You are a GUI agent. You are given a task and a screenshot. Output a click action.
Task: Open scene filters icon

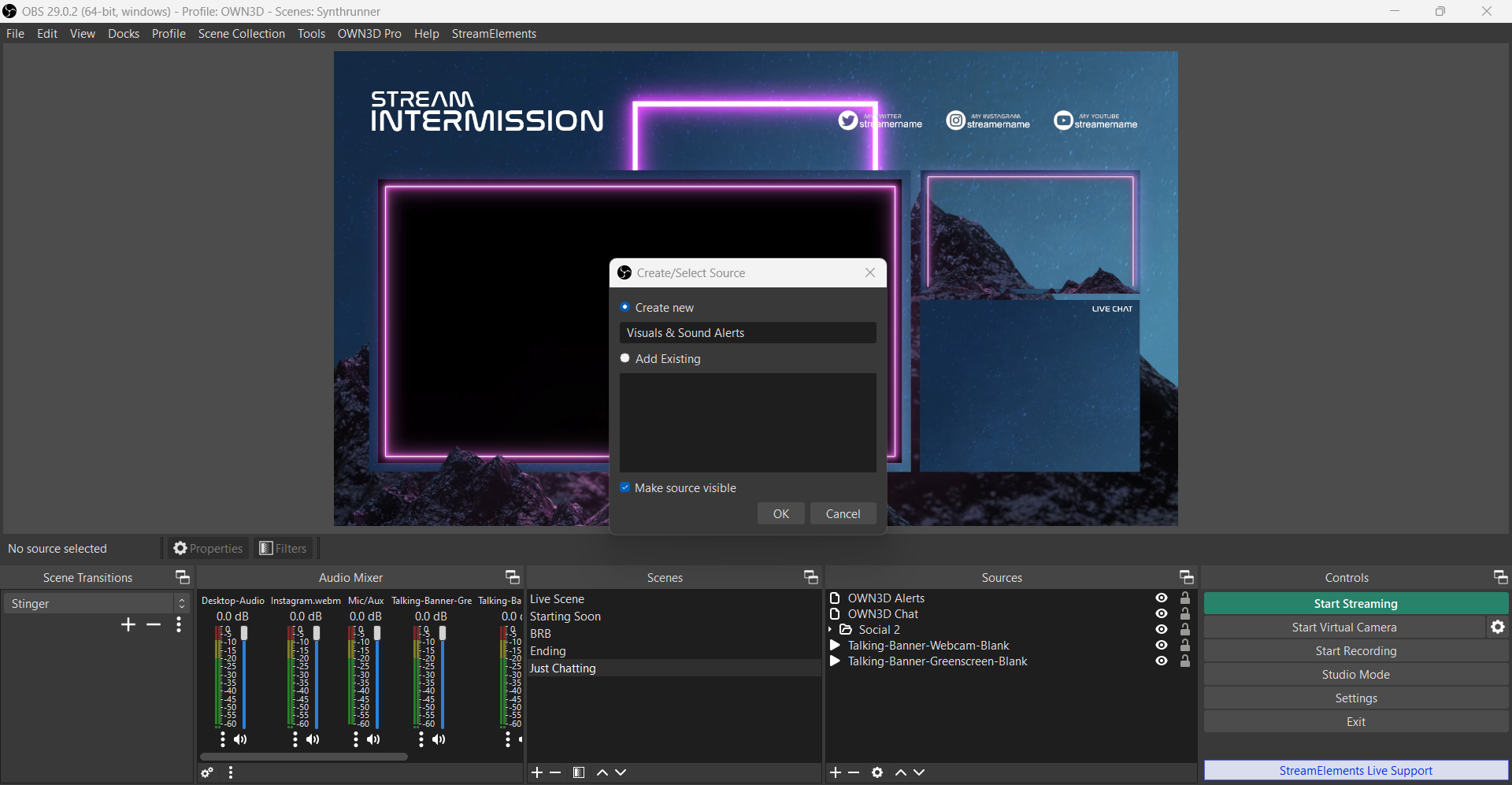pos(579,772)
